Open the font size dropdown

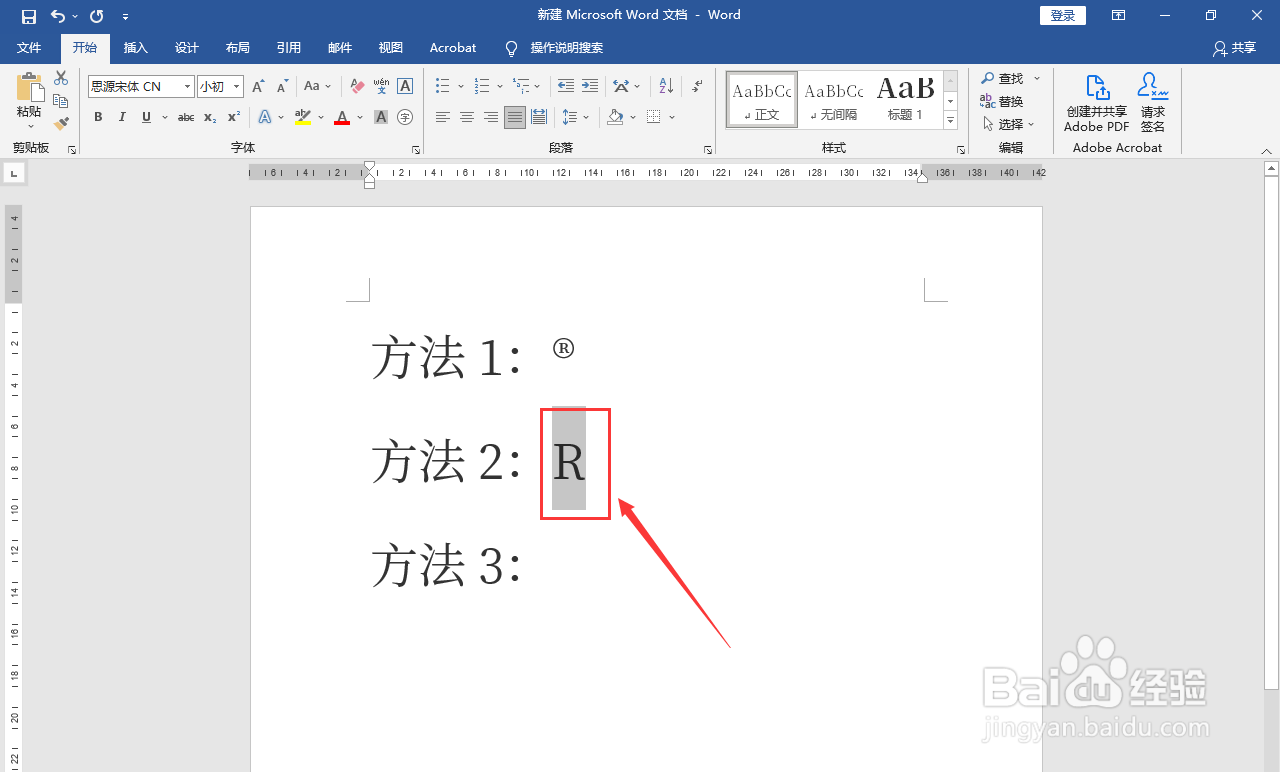coord(236,86)
